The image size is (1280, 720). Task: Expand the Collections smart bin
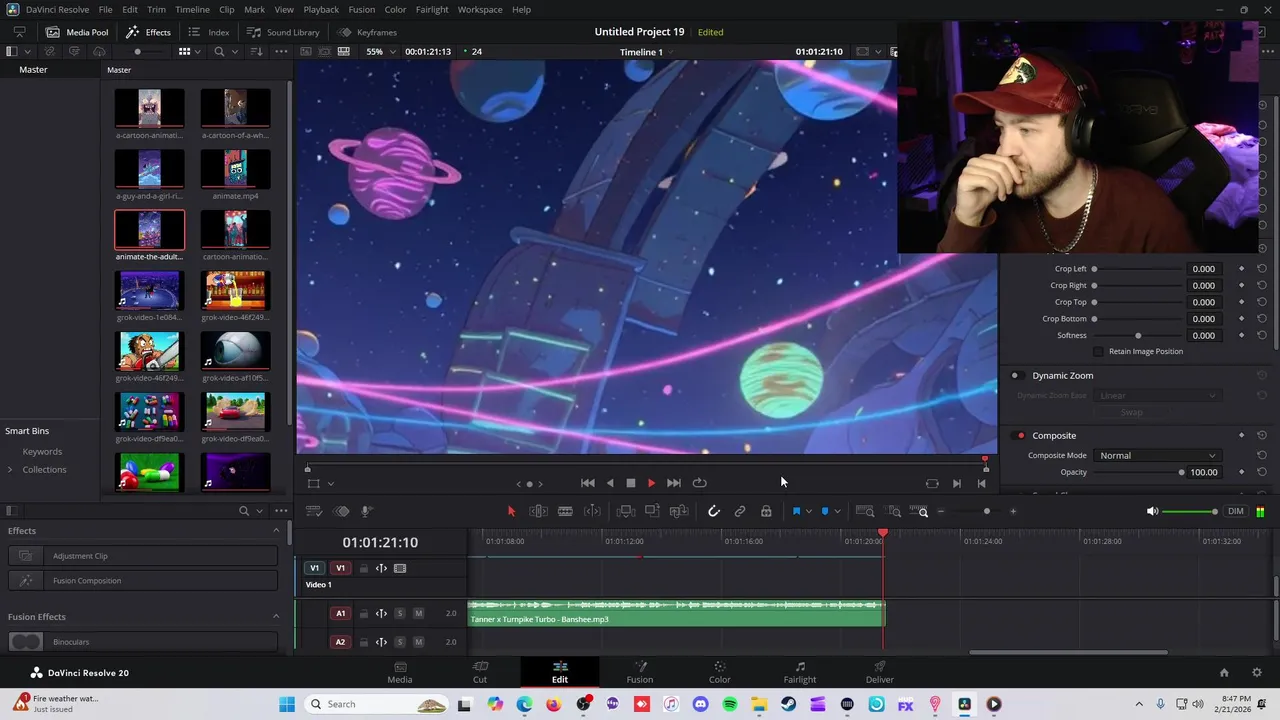coord(10,470)
